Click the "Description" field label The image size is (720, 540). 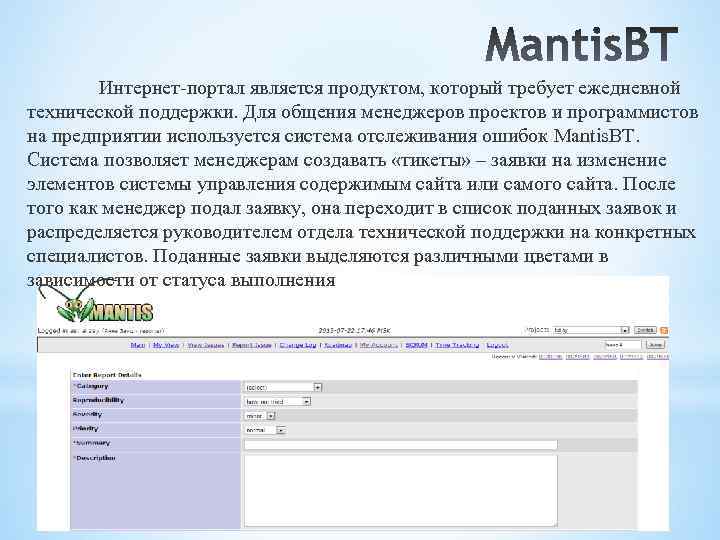tap(94, 458)
